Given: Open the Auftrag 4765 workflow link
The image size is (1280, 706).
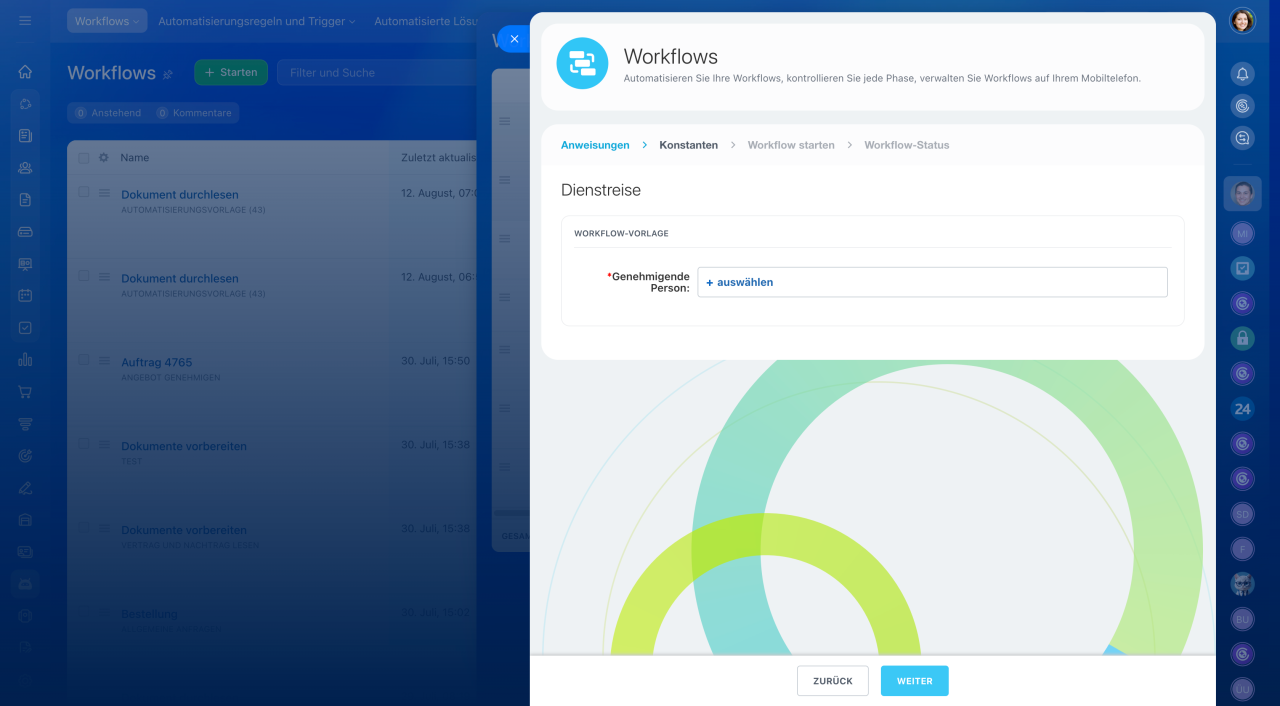Looking at the screenshot, I should [156, 362].
